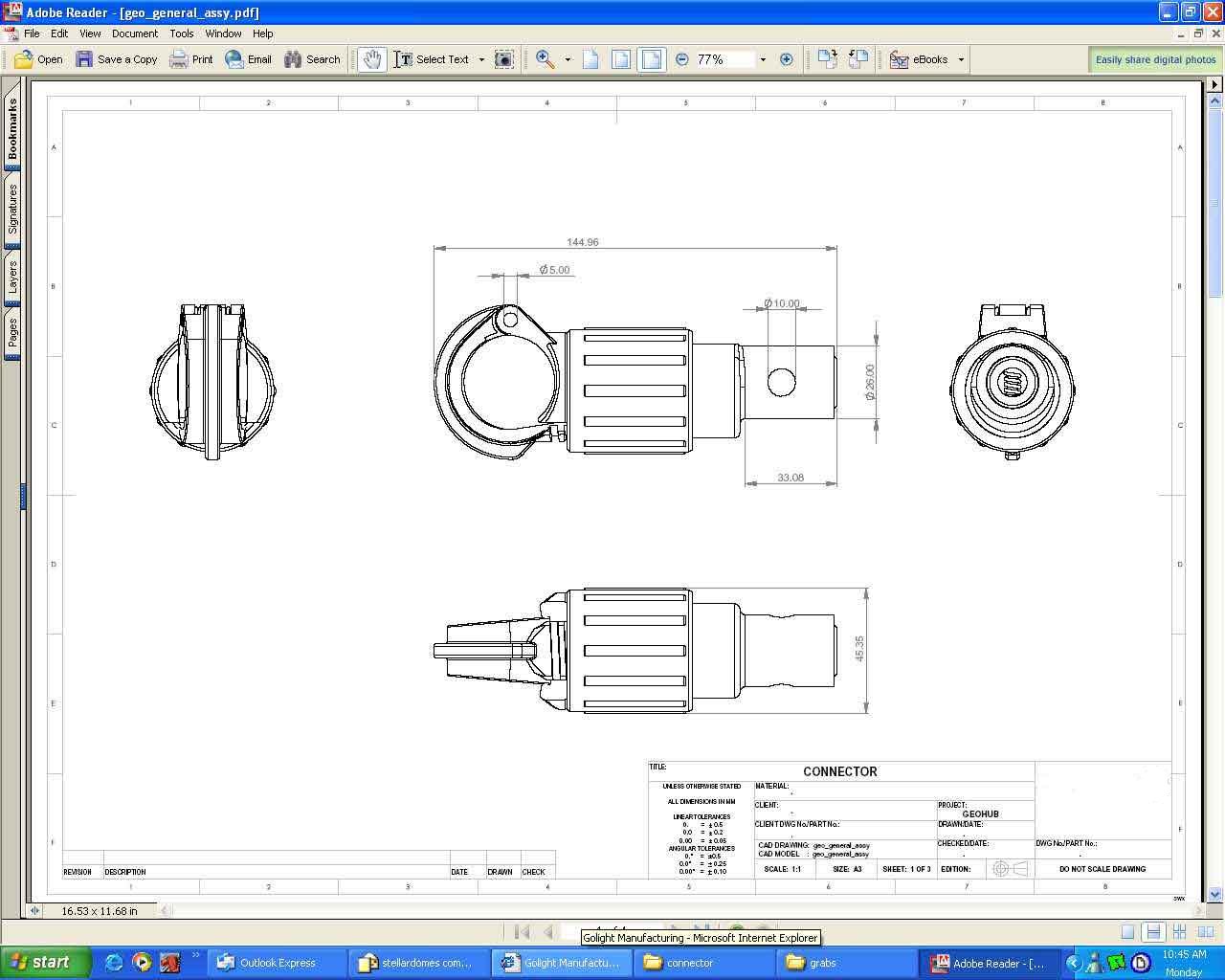Image resolution: width=1225 pixels, height=980 pixels.
Task: Rotate page counterclockwise
Action: (858, 59)
